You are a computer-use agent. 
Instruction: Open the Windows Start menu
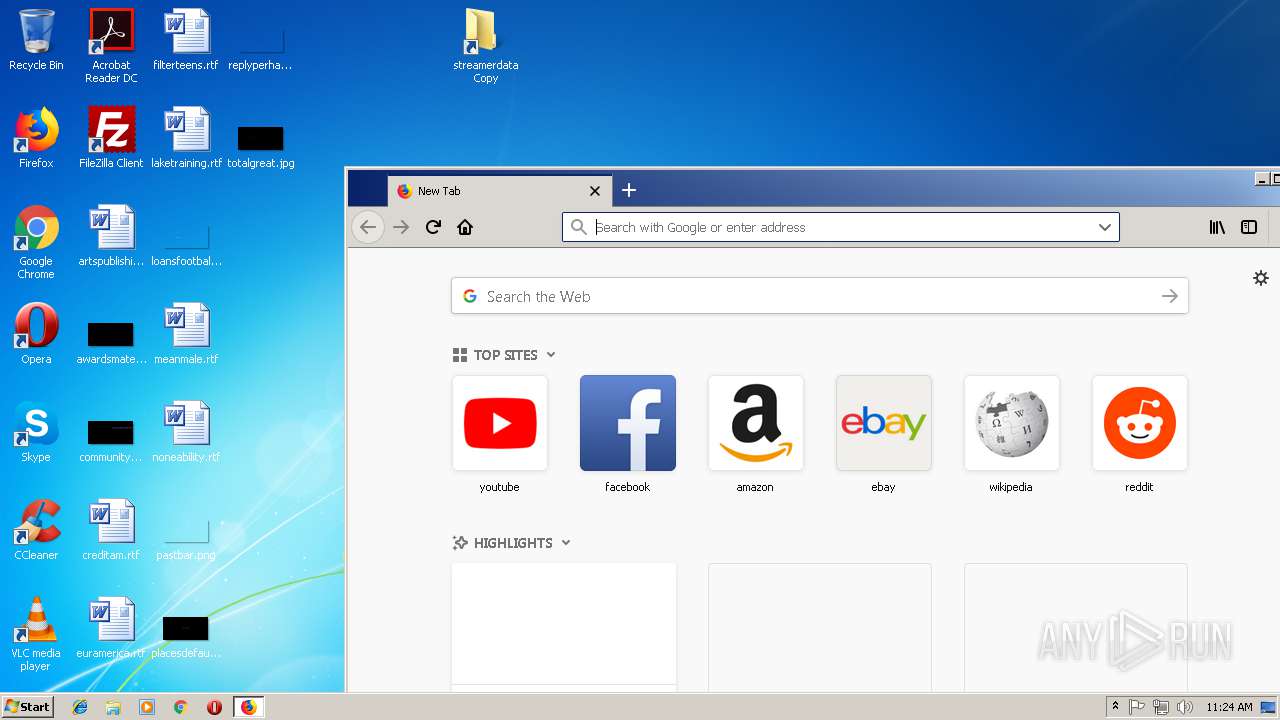(28, 706)
